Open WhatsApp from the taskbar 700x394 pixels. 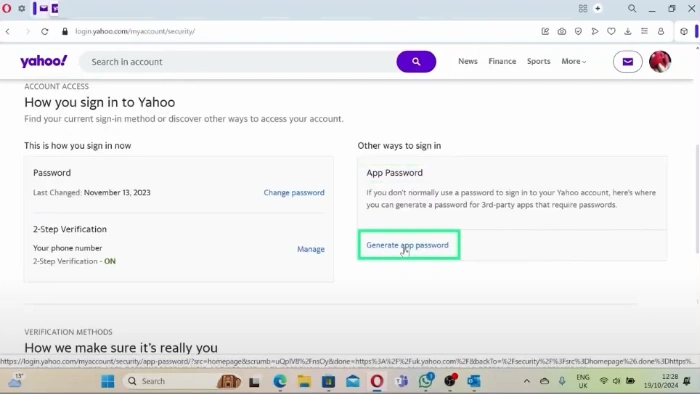[x=426, y=381]
